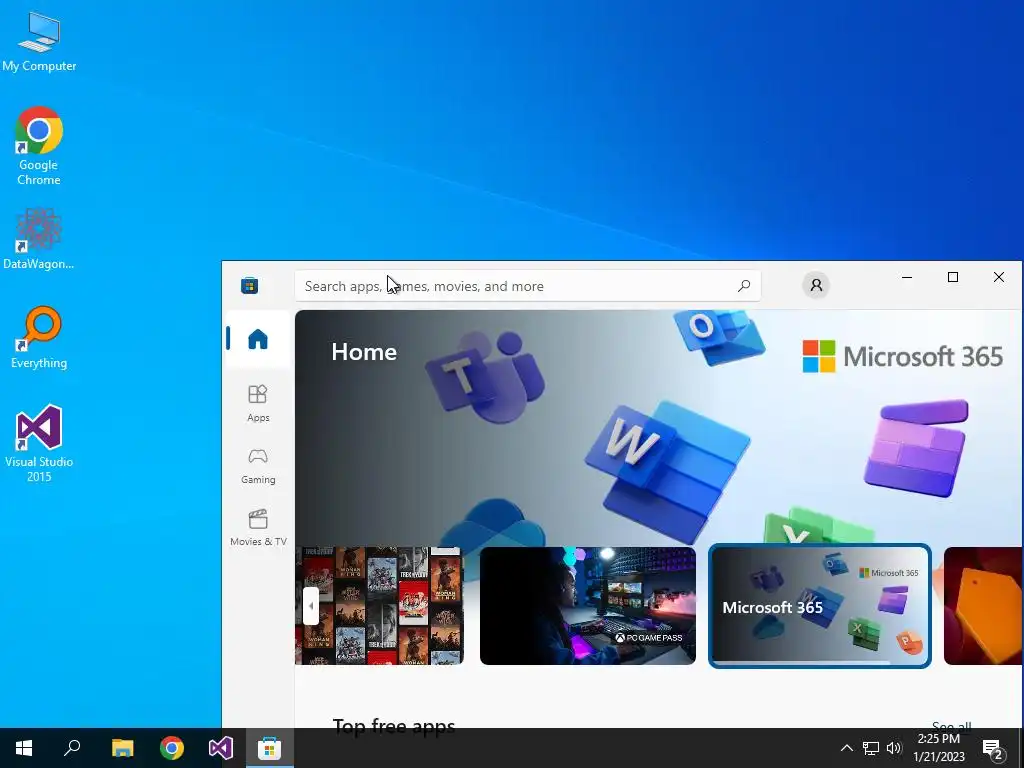Viewport: 1024px width, 768px height.
Task: Click the Microsoft Store taskbar icon
Action: coord(270,748)
